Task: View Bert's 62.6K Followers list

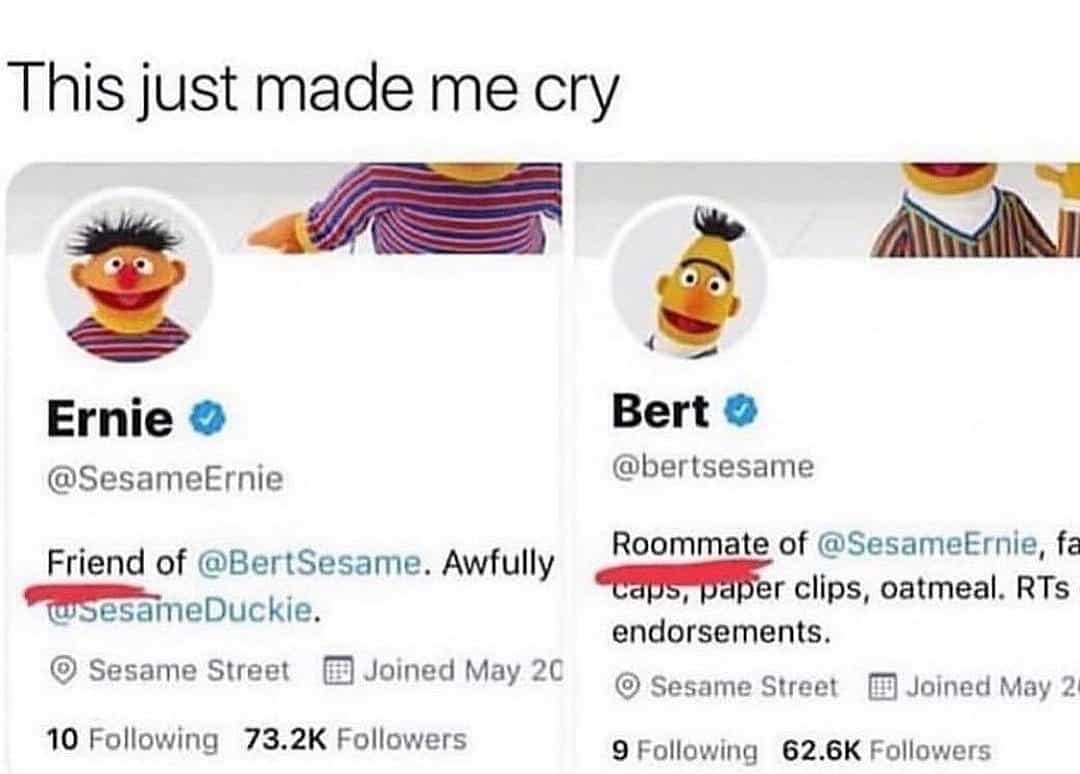Action: 886,750
